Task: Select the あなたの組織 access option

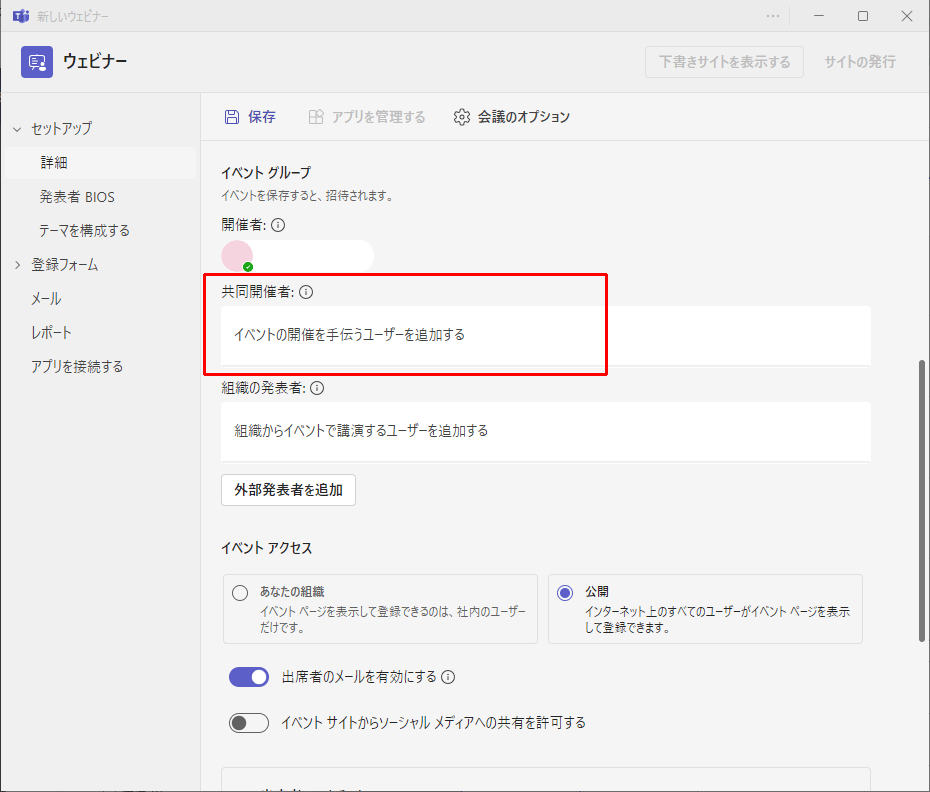Action: 240,592
